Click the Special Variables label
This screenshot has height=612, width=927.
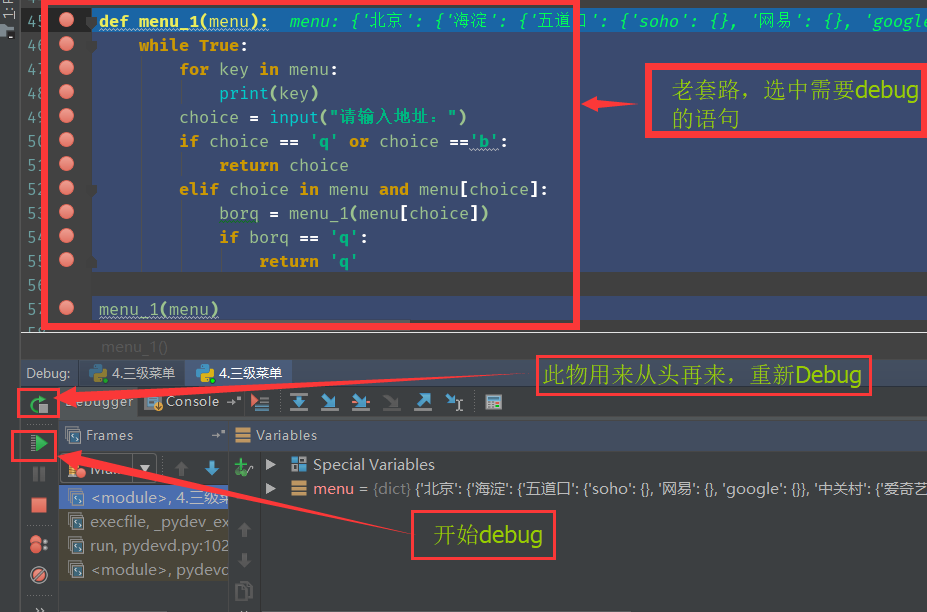[374, 465]
